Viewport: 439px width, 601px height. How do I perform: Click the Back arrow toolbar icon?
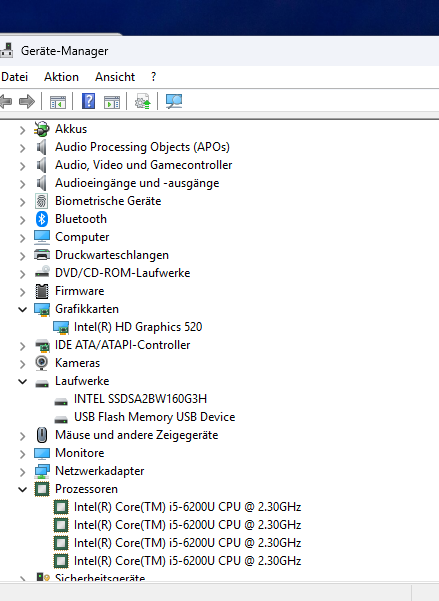(x=5, y=102)
